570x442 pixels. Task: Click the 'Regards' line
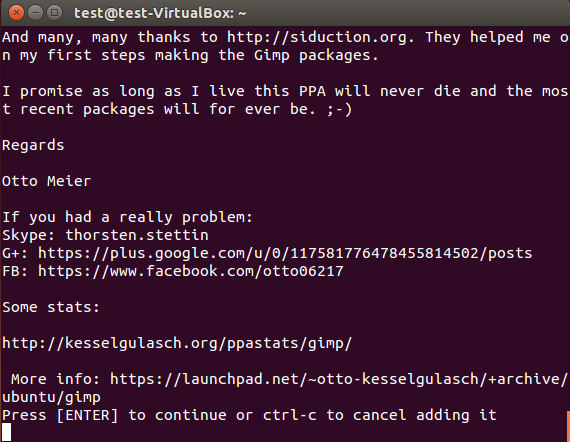33,145
